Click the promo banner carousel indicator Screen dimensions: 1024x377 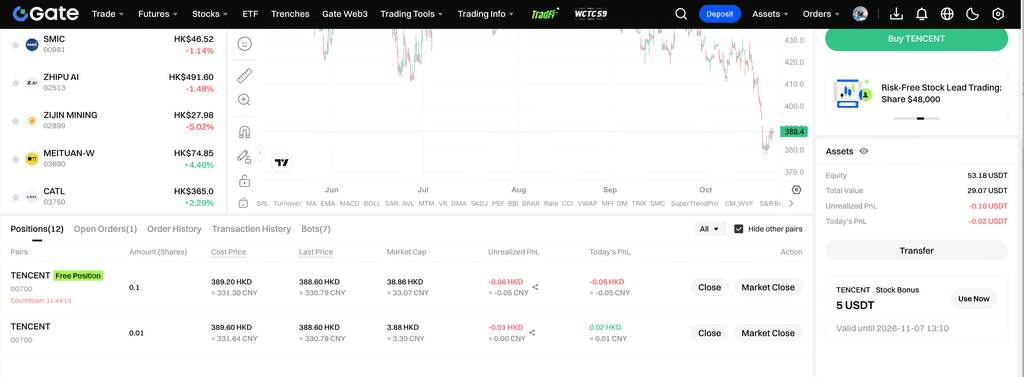(916, 118)
